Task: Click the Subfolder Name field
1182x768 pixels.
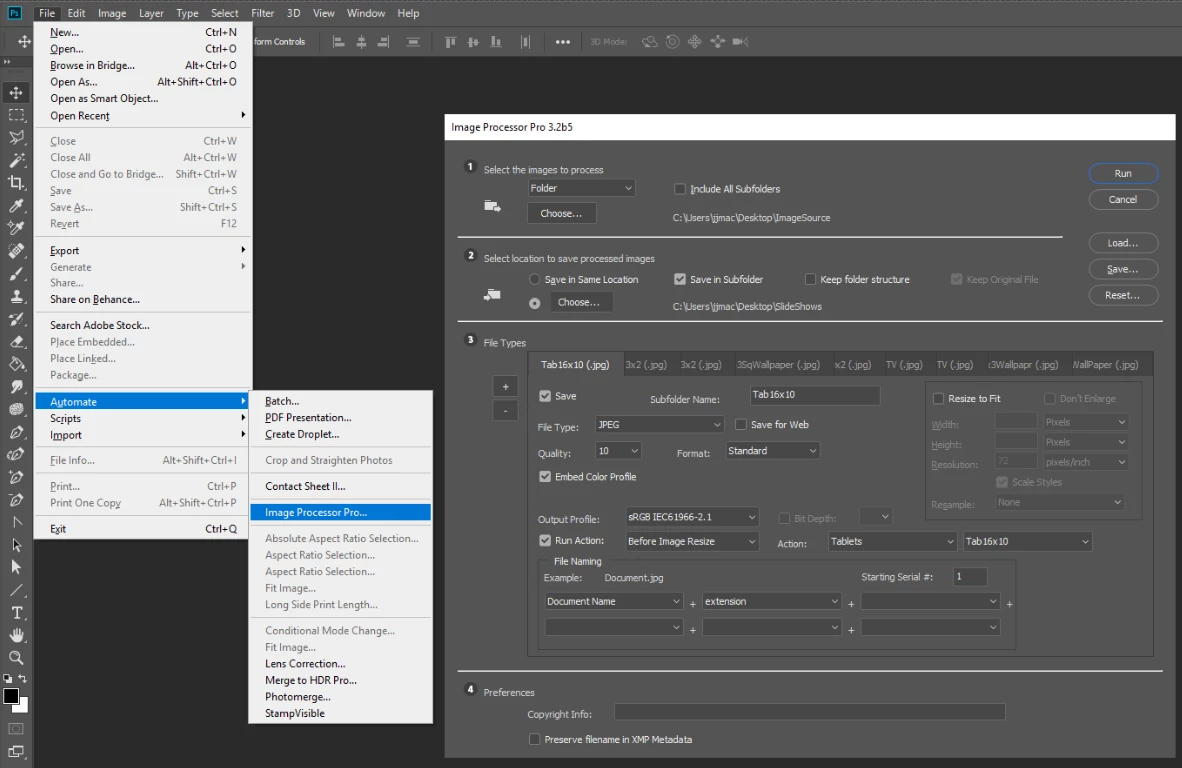Action: [x=815, y=395]
